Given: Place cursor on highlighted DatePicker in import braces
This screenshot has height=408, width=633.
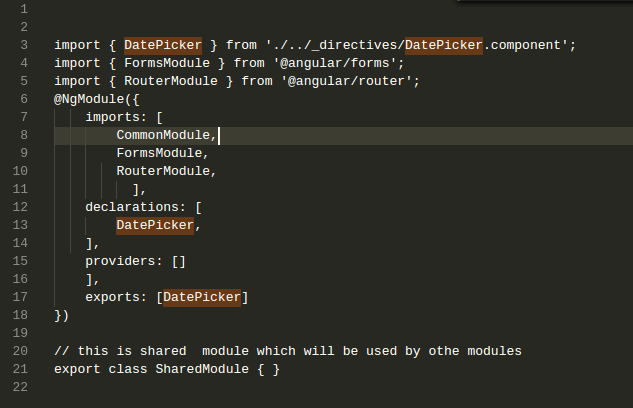Looking at the screenshot, I should point(163,45).
